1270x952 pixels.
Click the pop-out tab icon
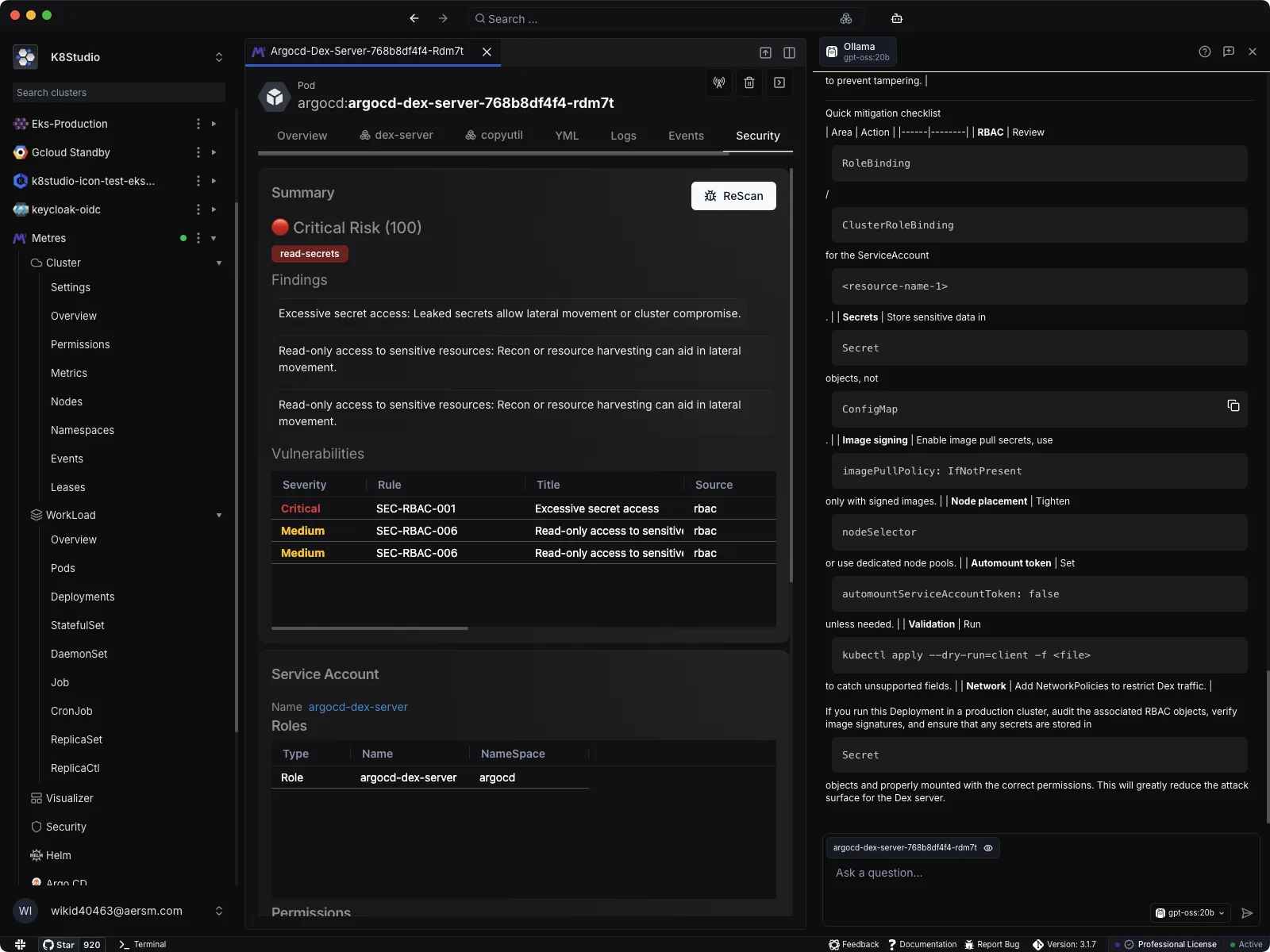(765, 52)
